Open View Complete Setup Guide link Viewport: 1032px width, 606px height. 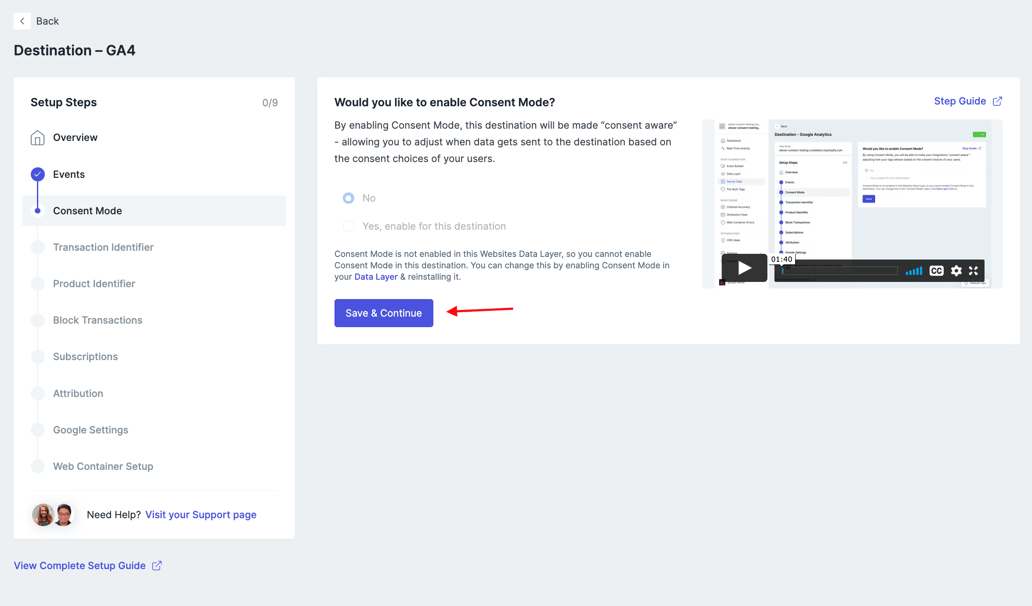tap(80, 566)
